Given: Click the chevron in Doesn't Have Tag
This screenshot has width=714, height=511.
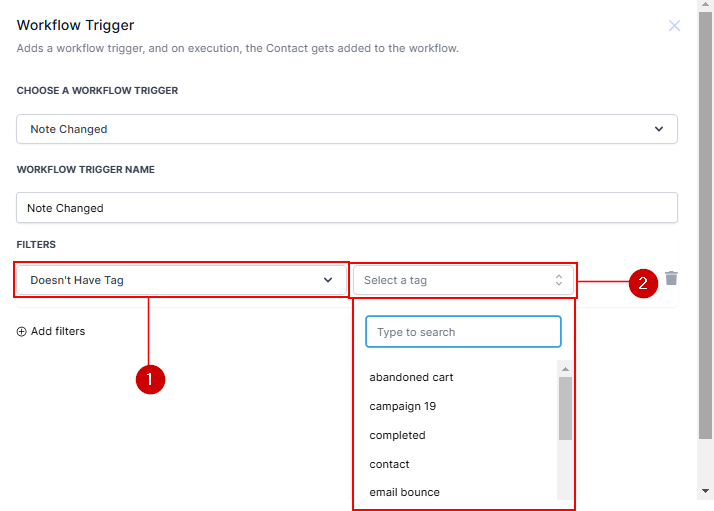Looking at the screenshot, I should pos(328,280).
